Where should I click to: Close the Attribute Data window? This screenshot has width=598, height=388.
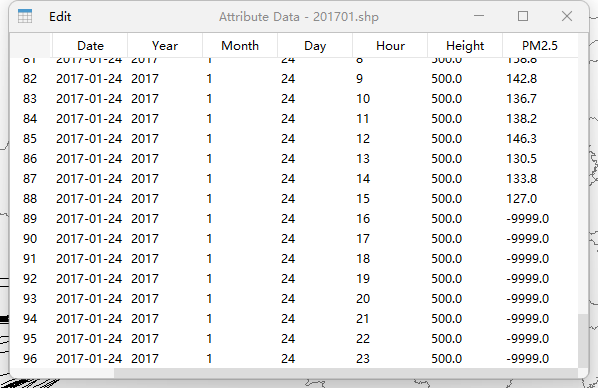pyautogui.click(x=567, y=16)
